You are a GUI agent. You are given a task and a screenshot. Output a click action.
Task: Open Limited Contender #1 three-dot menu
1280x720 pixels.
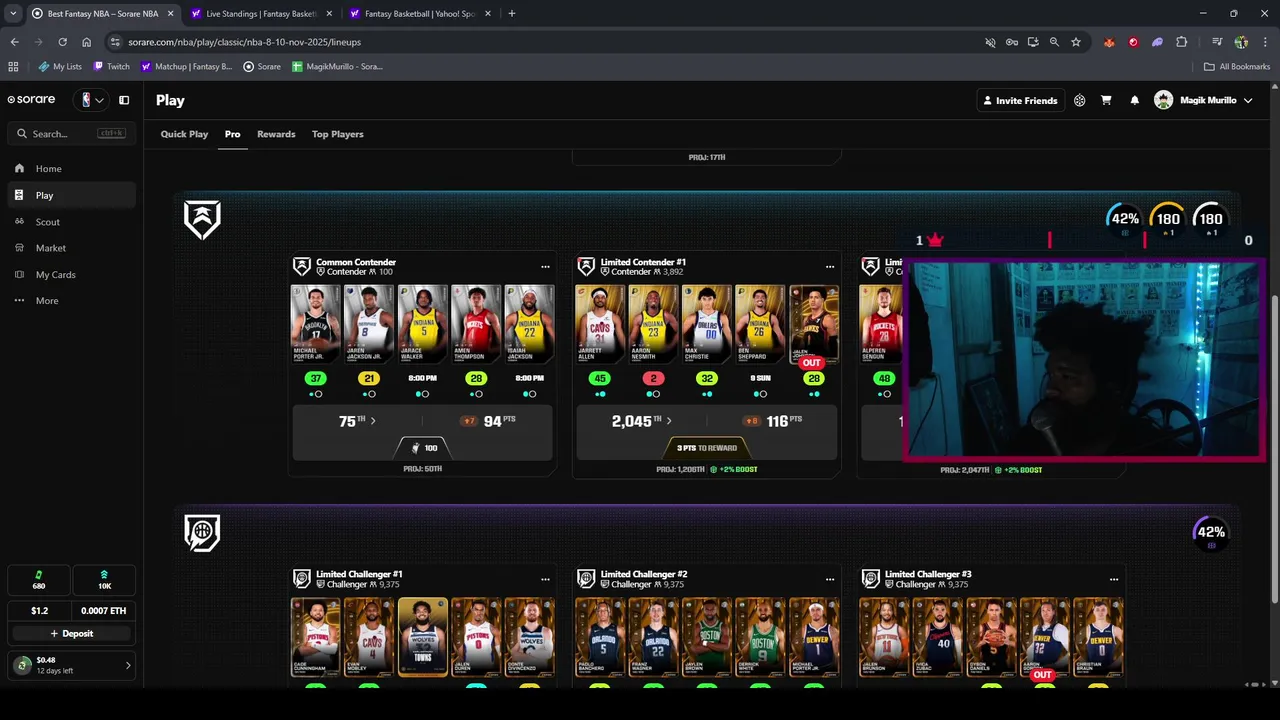coord(829,267)
